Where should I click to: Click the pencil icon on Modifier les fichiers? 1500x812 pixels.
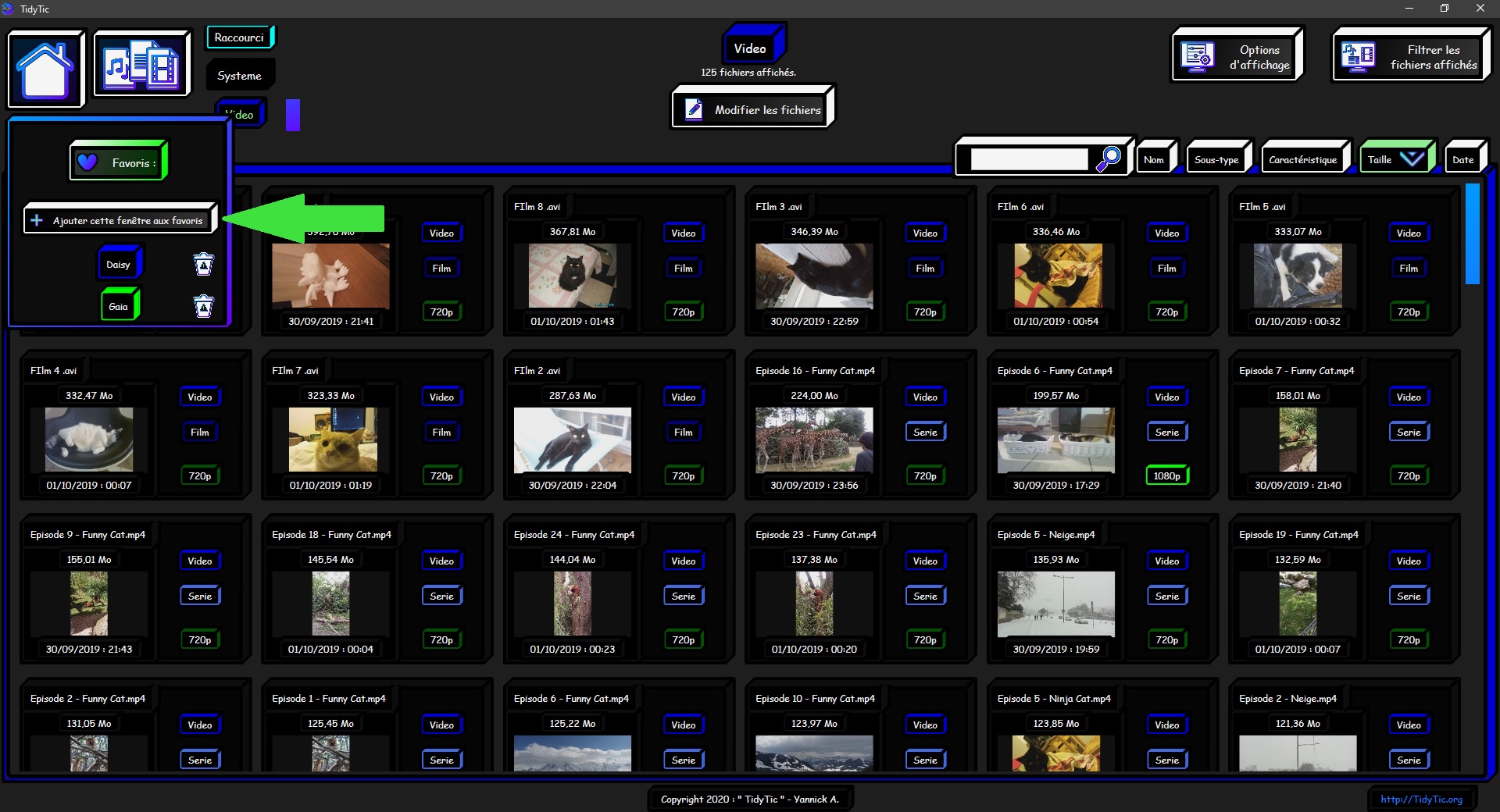coord(693,109)
